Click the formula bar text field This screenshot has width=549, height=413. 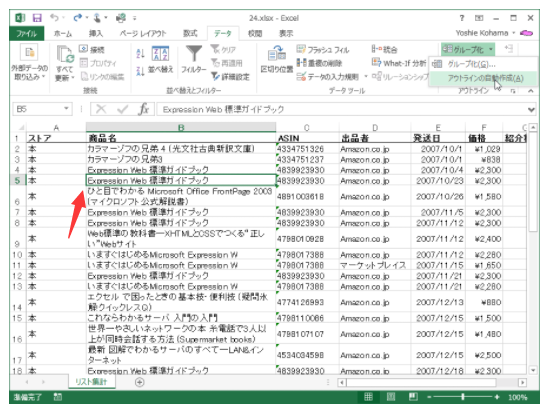tap(341, 110)
